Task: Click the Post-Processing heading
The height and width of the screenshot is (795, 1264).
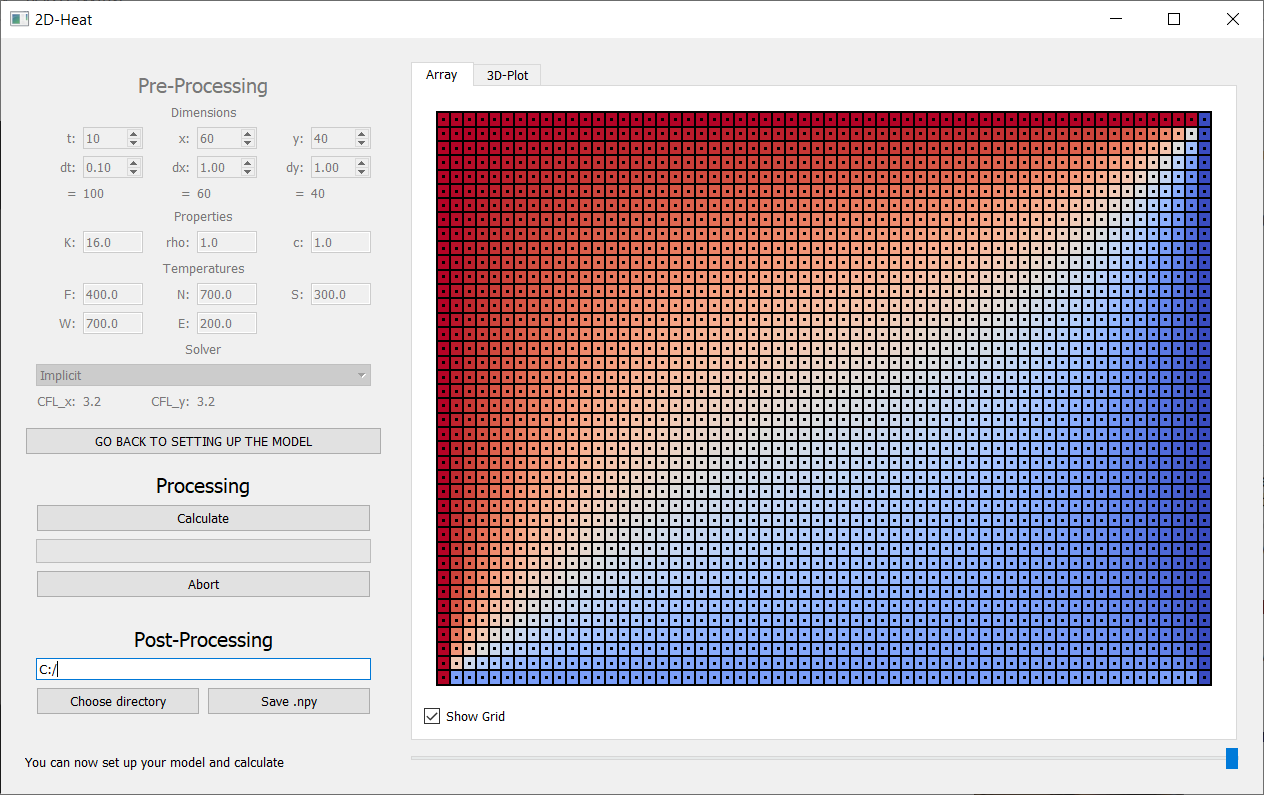Action: [x=203, y=640]
